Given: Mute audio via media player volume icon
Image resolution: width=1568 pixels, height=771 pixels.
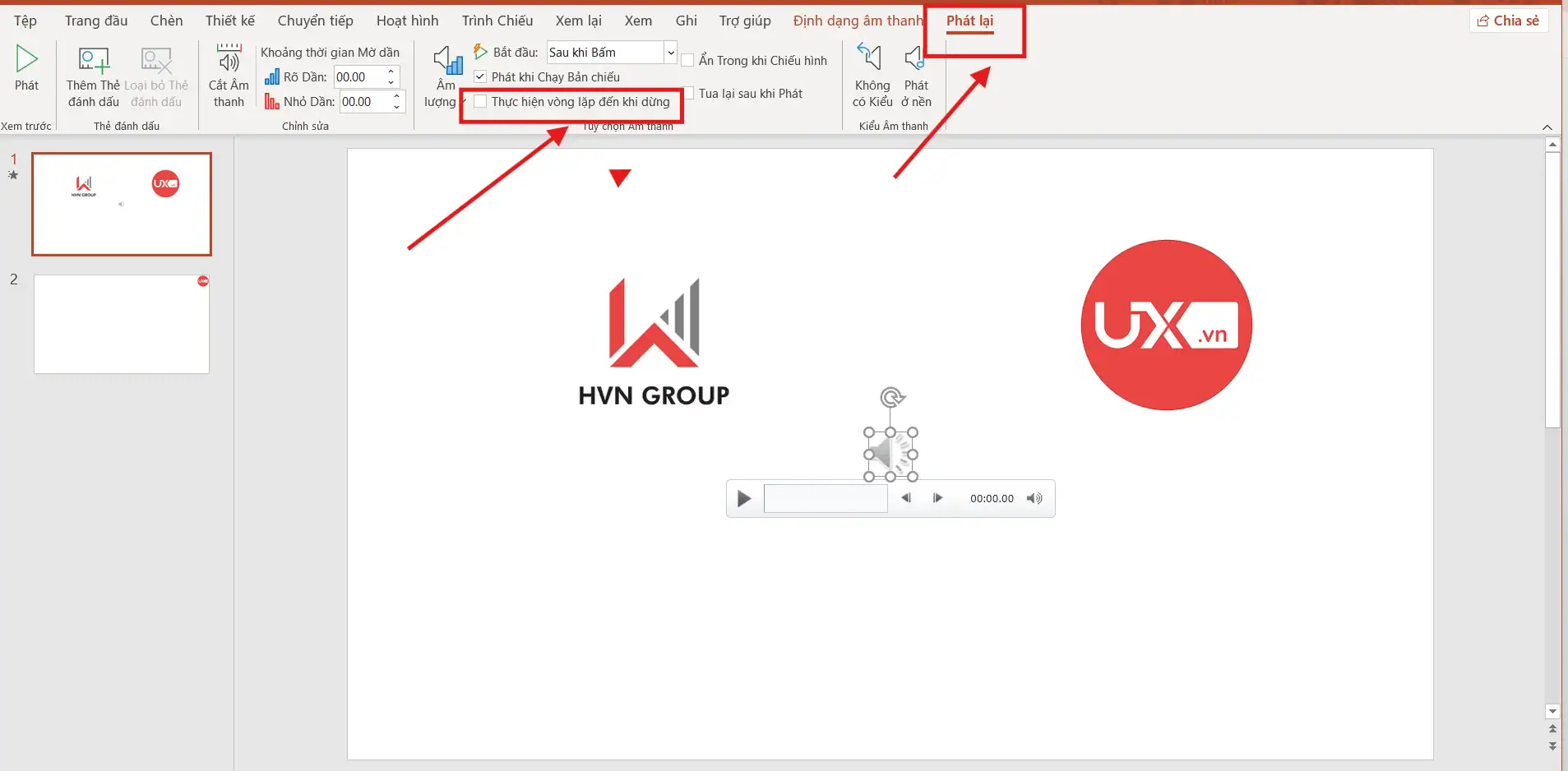Looking at the screenshot, I should point(1034,498).
